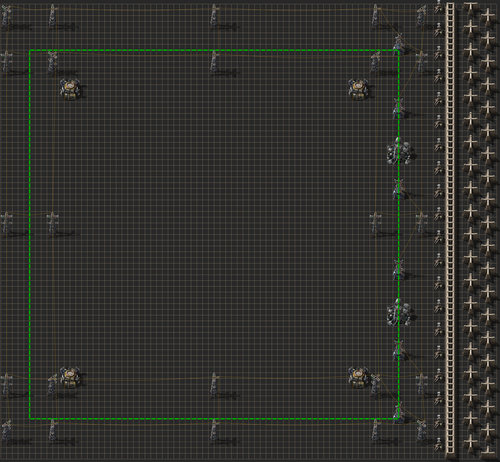Select the bottom-center big electric pole inside the green boundary
Screen dimensions: 500x462
click(x=214, y=385)
